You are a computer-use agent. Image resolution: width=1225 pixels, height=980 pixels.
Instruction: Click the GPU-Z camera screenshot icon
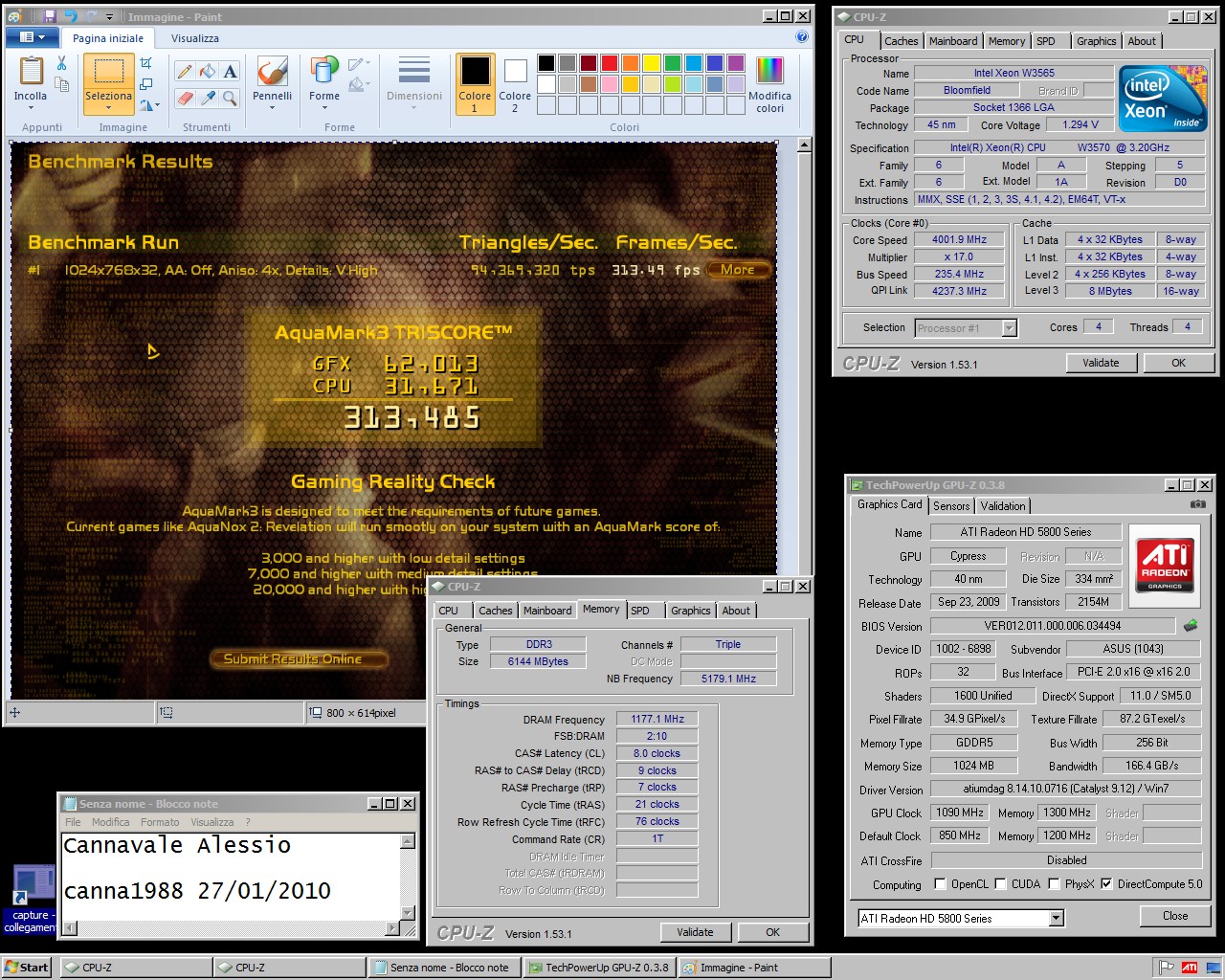point(1197,504)
